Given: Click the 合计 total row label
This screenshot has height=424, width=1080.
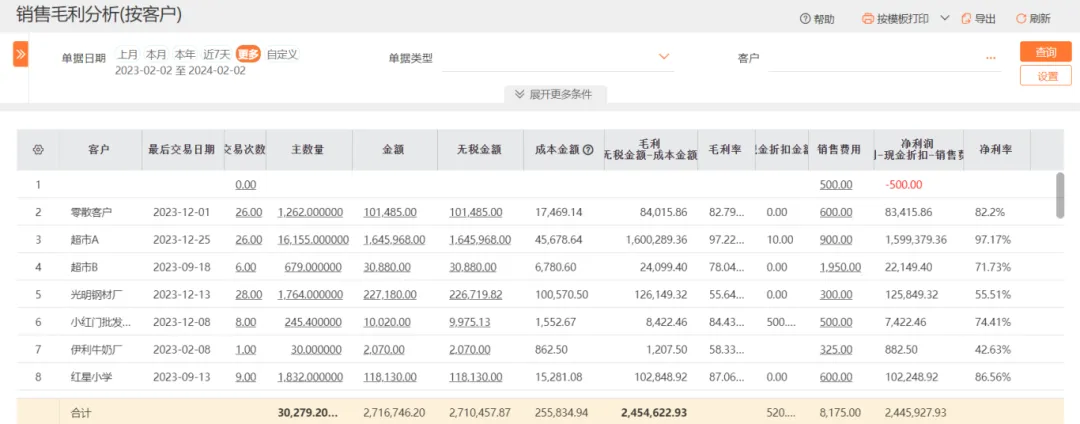Looking at the screenshot, I should pos(81,414).
